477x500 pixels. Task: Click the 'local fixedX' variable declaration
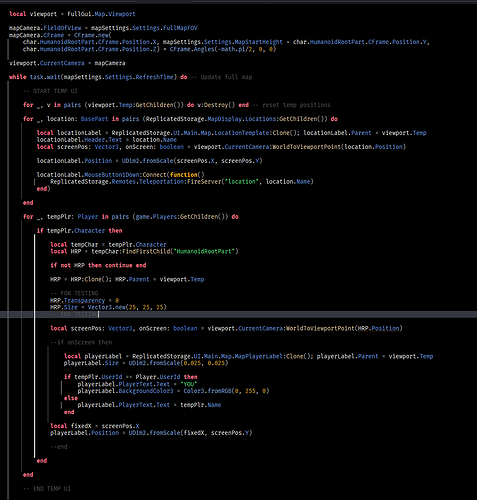point(71,426)
